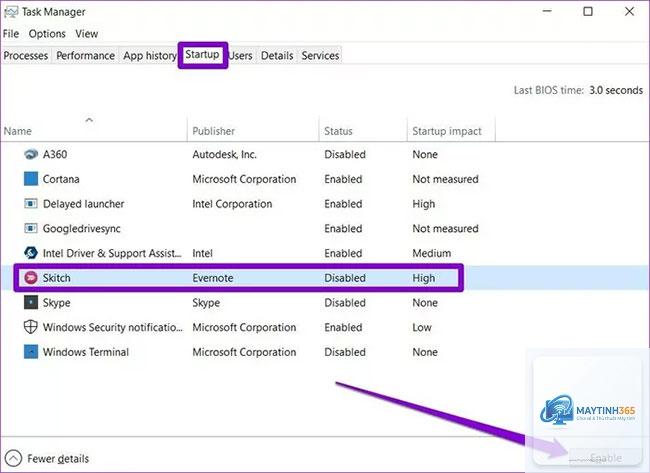Image resolution: width=650 pixels, height=473 pixels.
Task: Switch to the Performance tab
Action: [x=85, y=56]
